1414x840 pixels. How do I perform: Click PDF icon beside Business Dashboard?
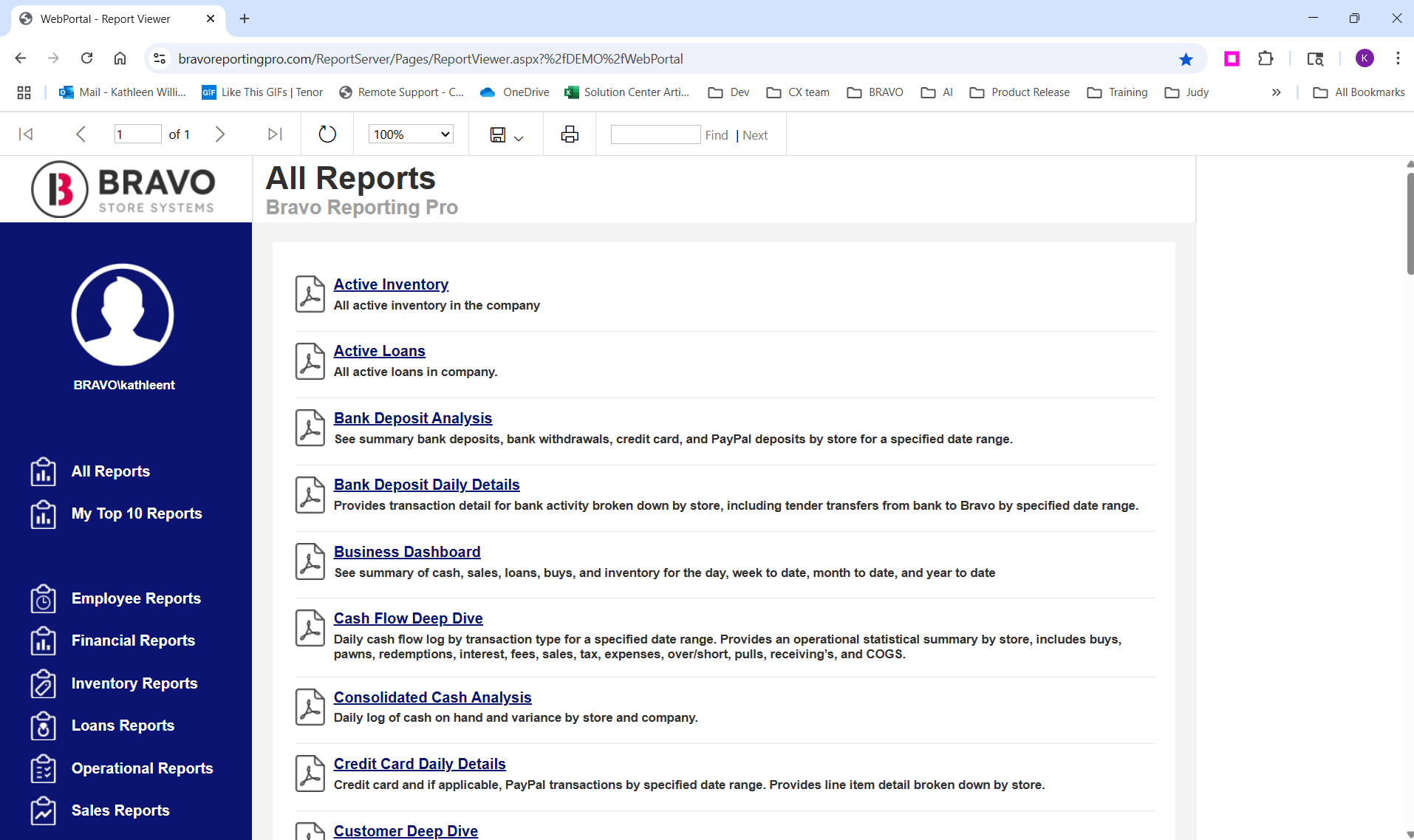[310, 561]
